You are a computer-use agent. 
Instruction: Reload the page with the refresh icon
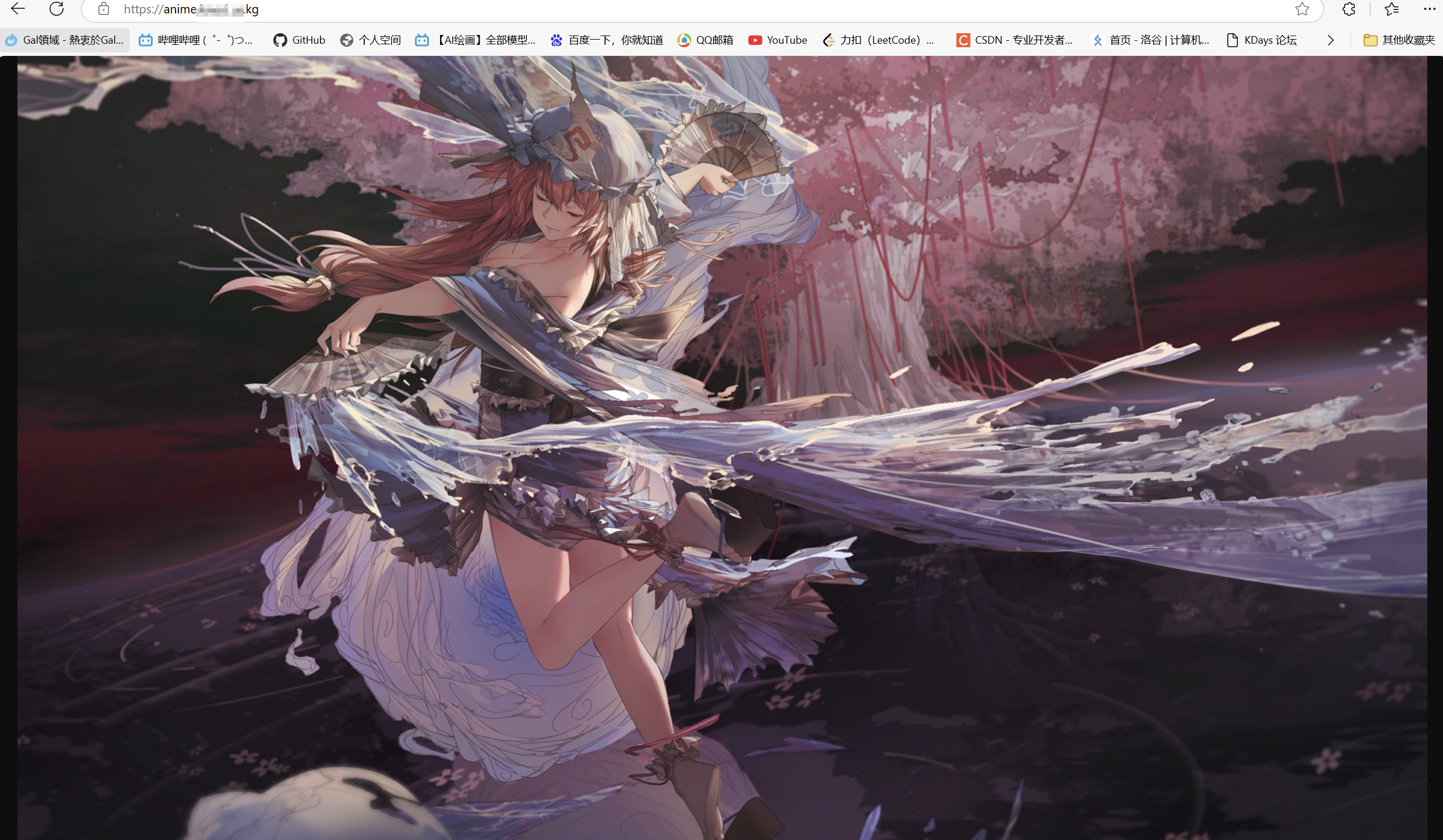[57, 9]
